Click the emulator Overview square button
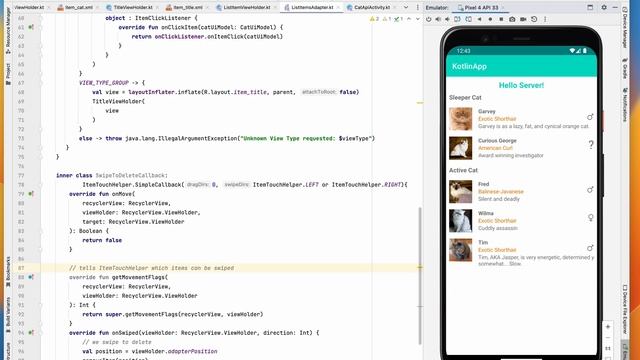This screenshot has width=640, height=360. pyautogui.click(x=501, y=19)
